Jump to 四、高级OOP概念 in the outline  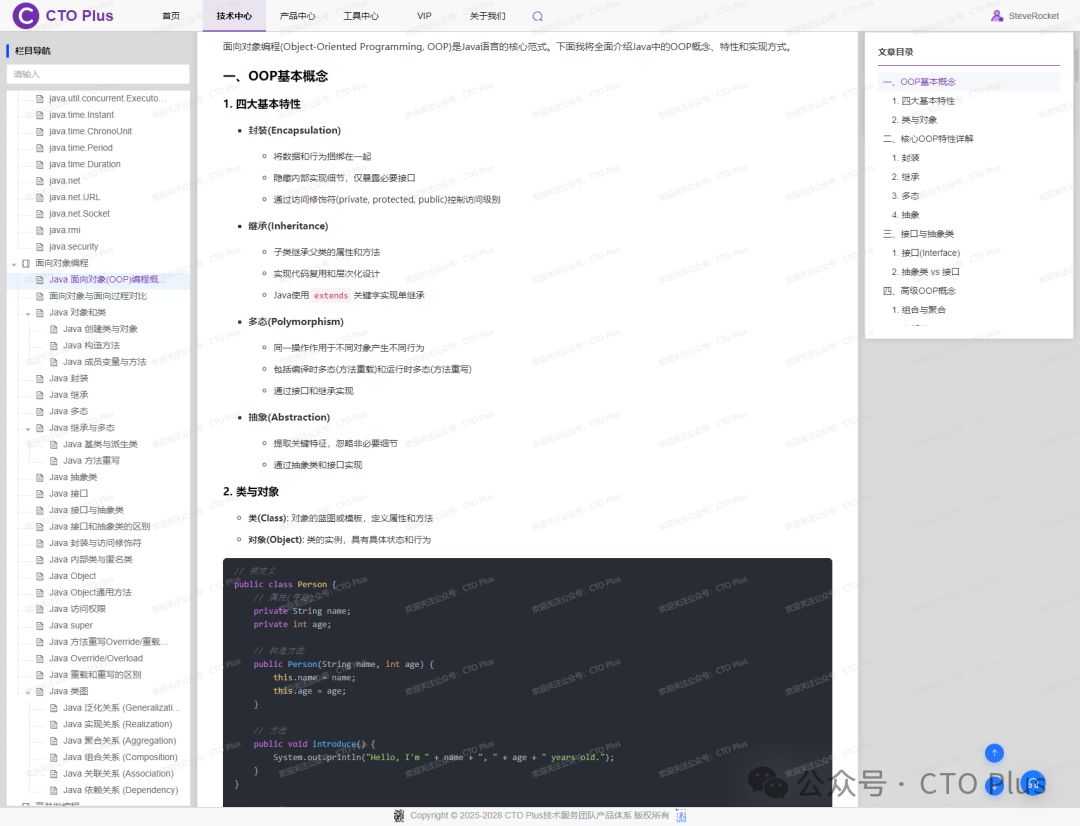920,291
